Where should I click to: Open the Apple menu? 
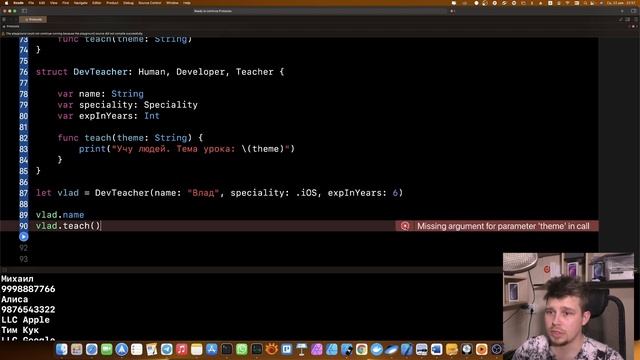coord(7,3)
